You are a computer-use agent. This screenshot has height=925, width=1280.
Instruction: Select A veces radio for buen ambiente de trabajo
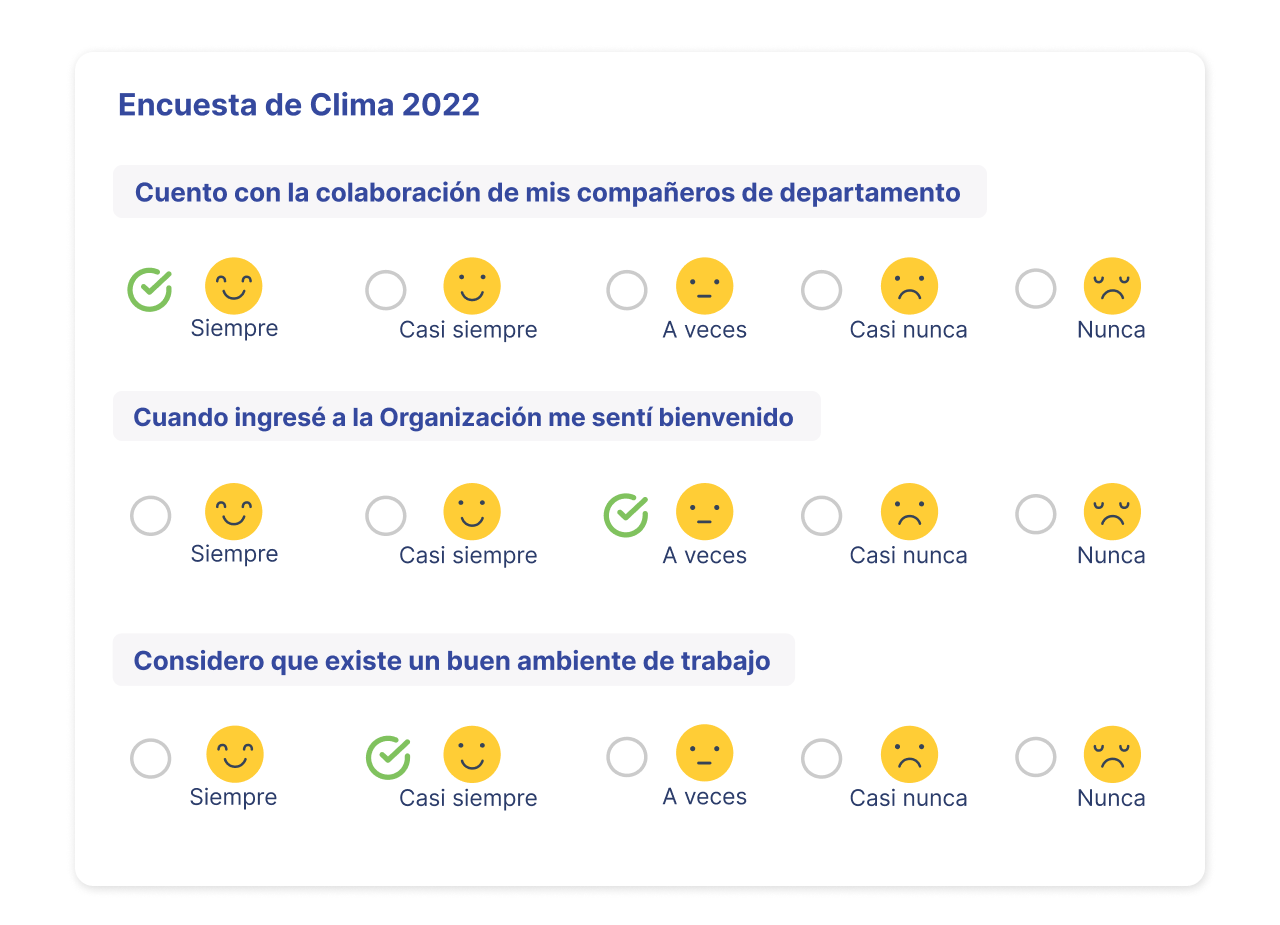627,757
